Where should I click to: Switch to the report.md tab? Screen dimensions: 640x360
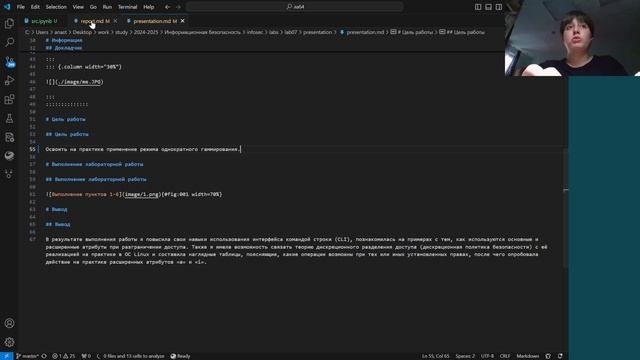point(95,21)
